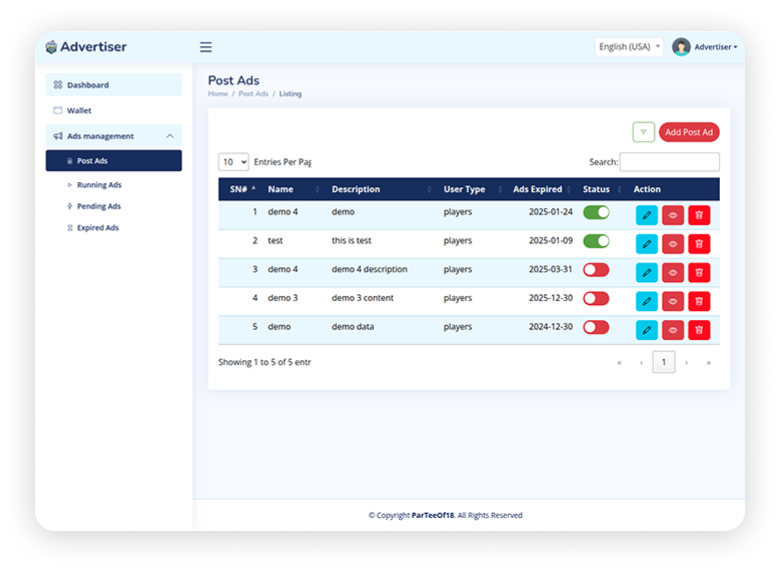Open the English (USA) language dropdown
The width and height of the screenshot is (780, 570).
pyautogui.click(x=629, y=47)
